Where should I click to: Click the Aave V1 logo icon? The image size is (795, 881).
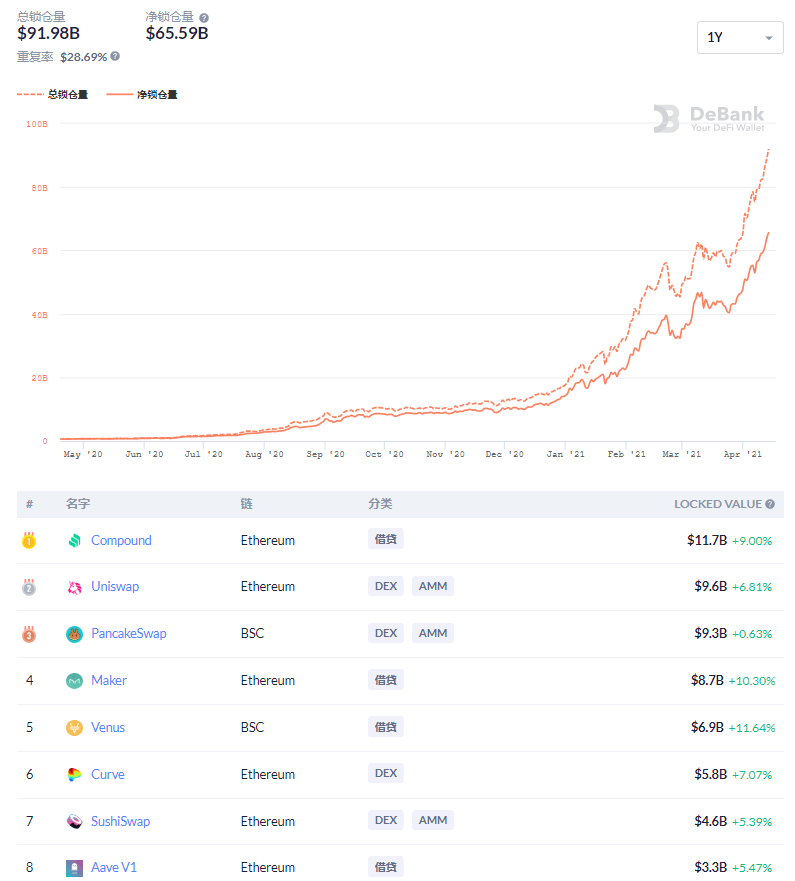74,868
